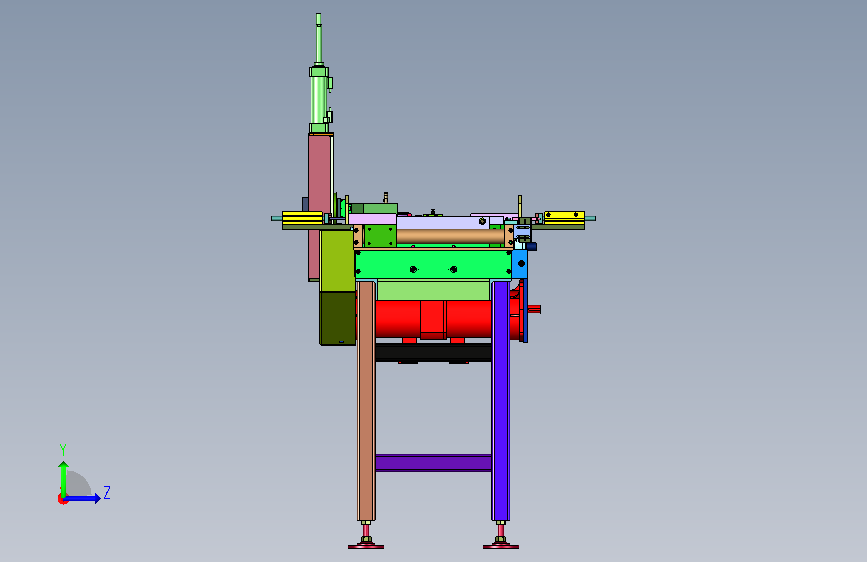This screenshot has width=867, height=562.
Task: Select the copper-colored horizontal roller
Action: point(450,237)
